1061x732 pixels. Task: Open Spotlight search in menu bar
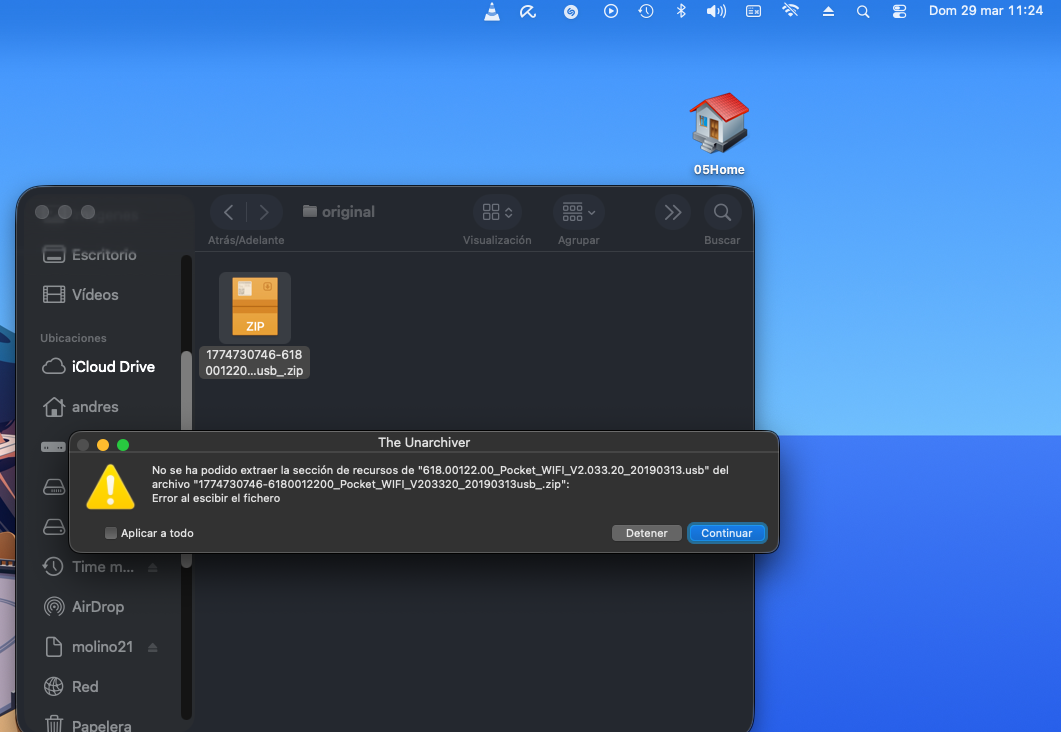point(863,11)
